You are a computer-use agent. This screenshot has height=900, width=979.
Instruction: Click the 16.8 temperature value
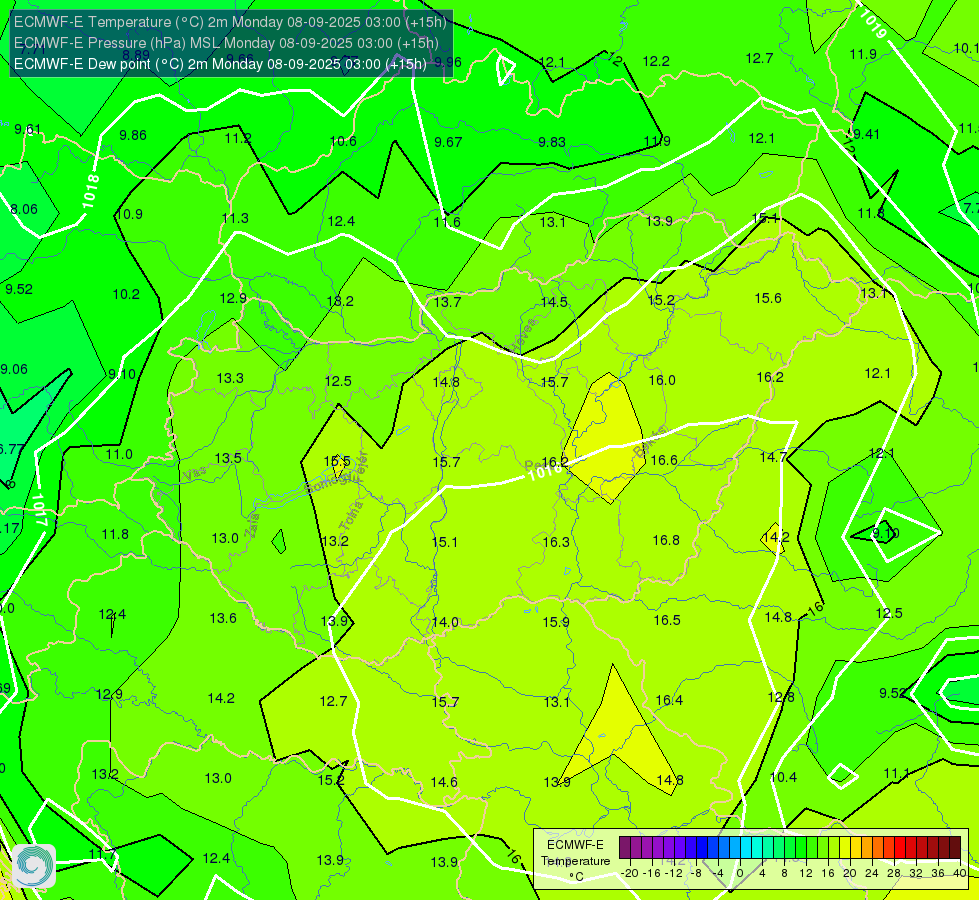[666, 540]
